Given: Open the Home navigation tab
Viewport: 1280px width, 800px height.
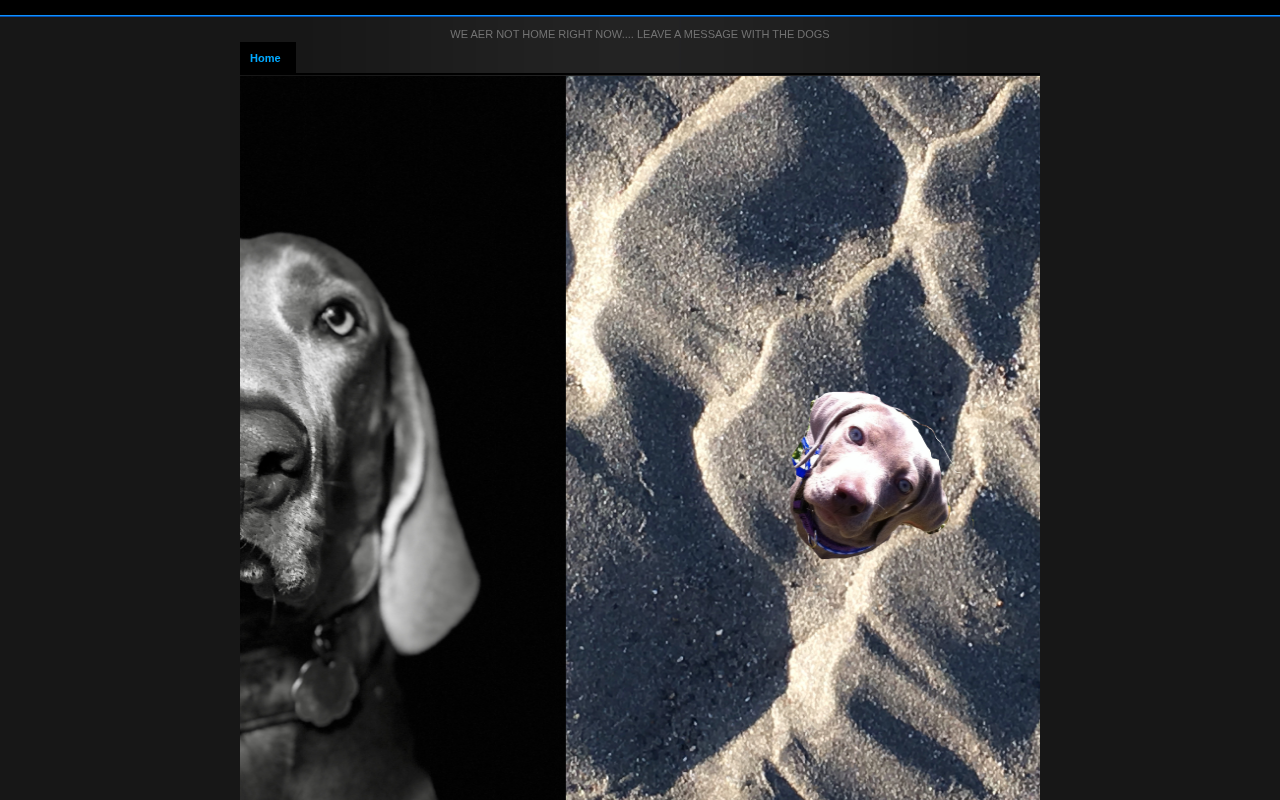Looking at the screenshot, I should pos(267,58).
